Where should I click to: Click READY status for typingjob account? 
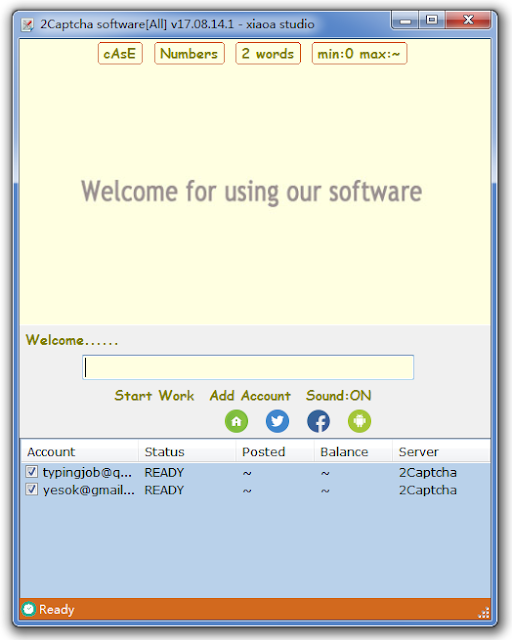(164, 472)
